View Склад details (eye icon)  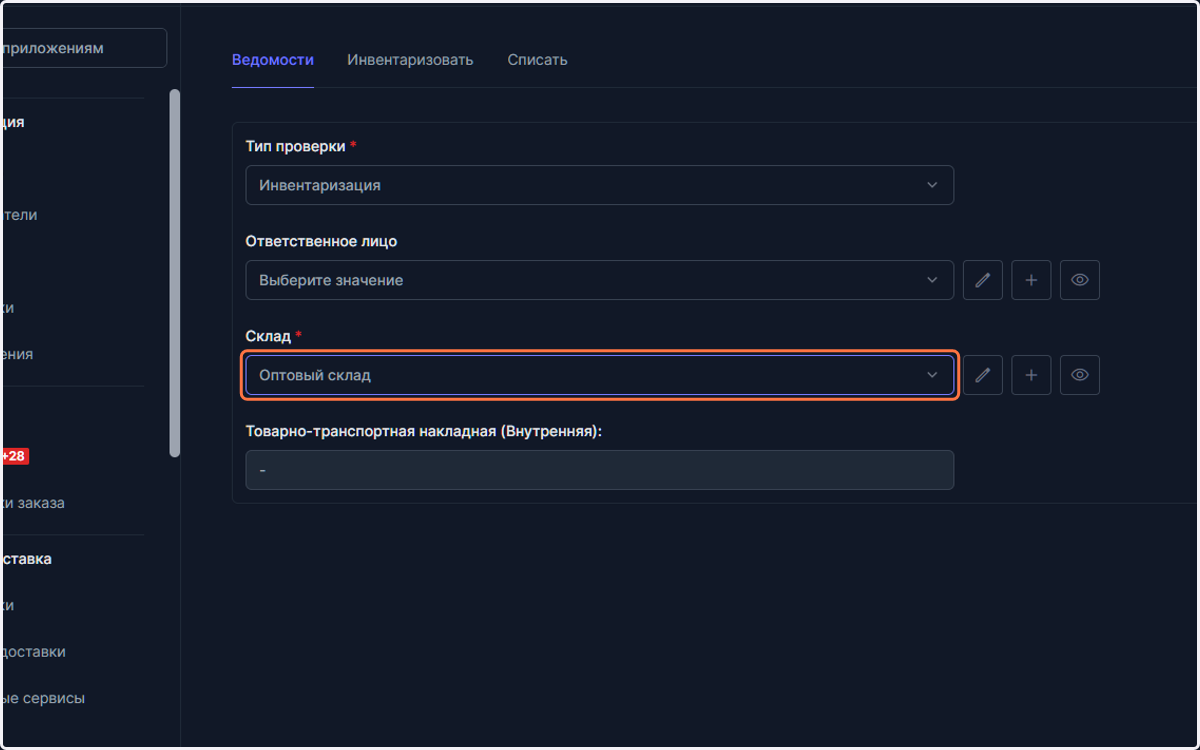point(1080,375)
